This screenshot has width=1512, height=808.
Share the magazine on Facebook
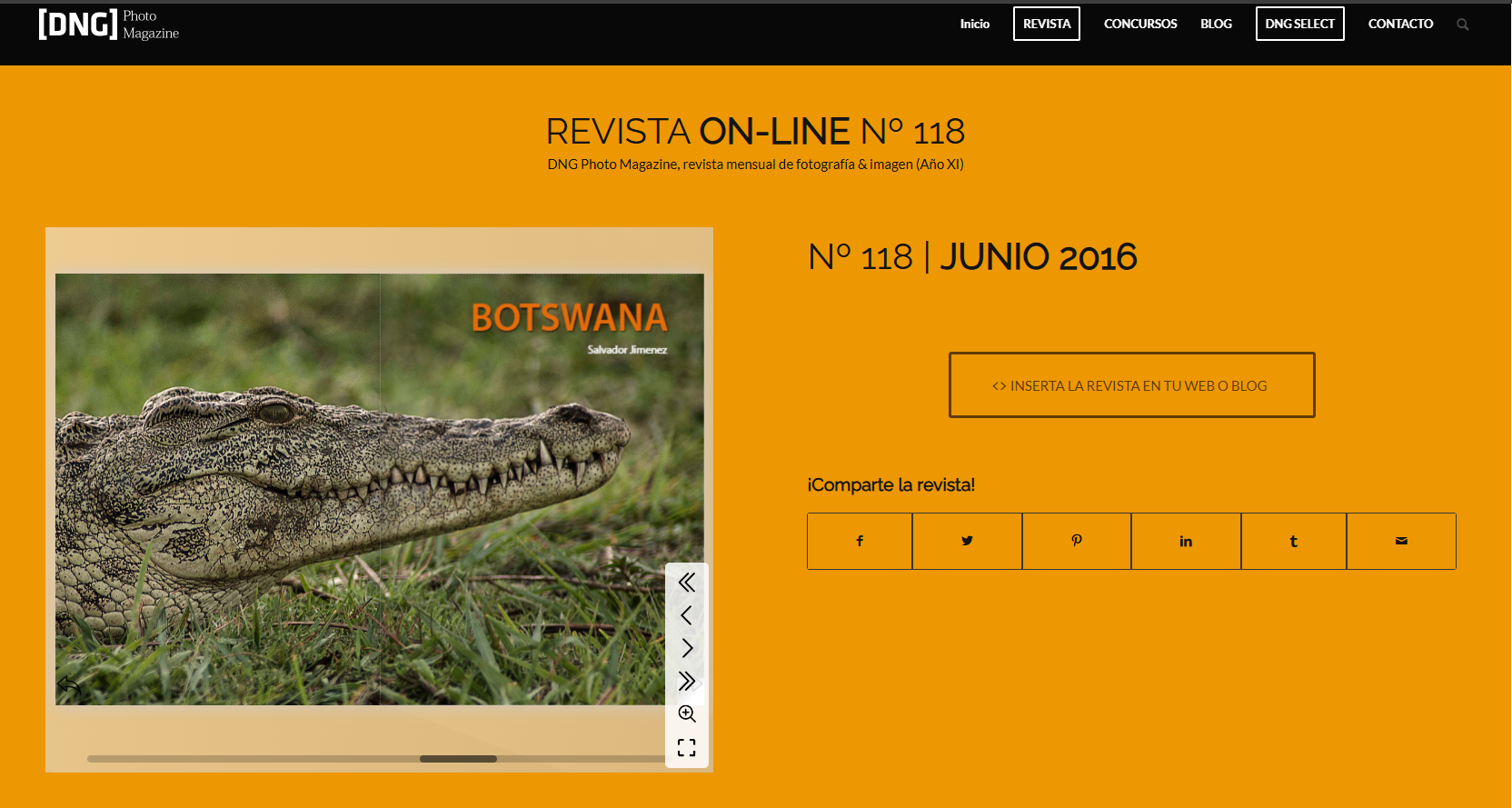coord(860,541)
